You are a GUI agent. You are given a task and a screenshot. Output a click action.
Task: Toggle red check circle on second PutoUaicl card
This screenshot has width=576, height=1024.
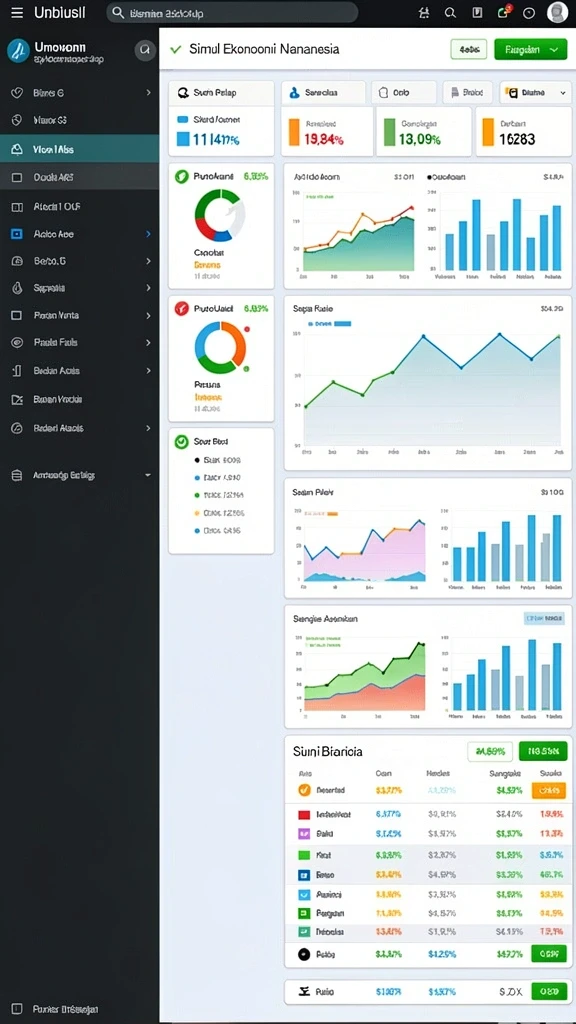click(x=182, y=308)
